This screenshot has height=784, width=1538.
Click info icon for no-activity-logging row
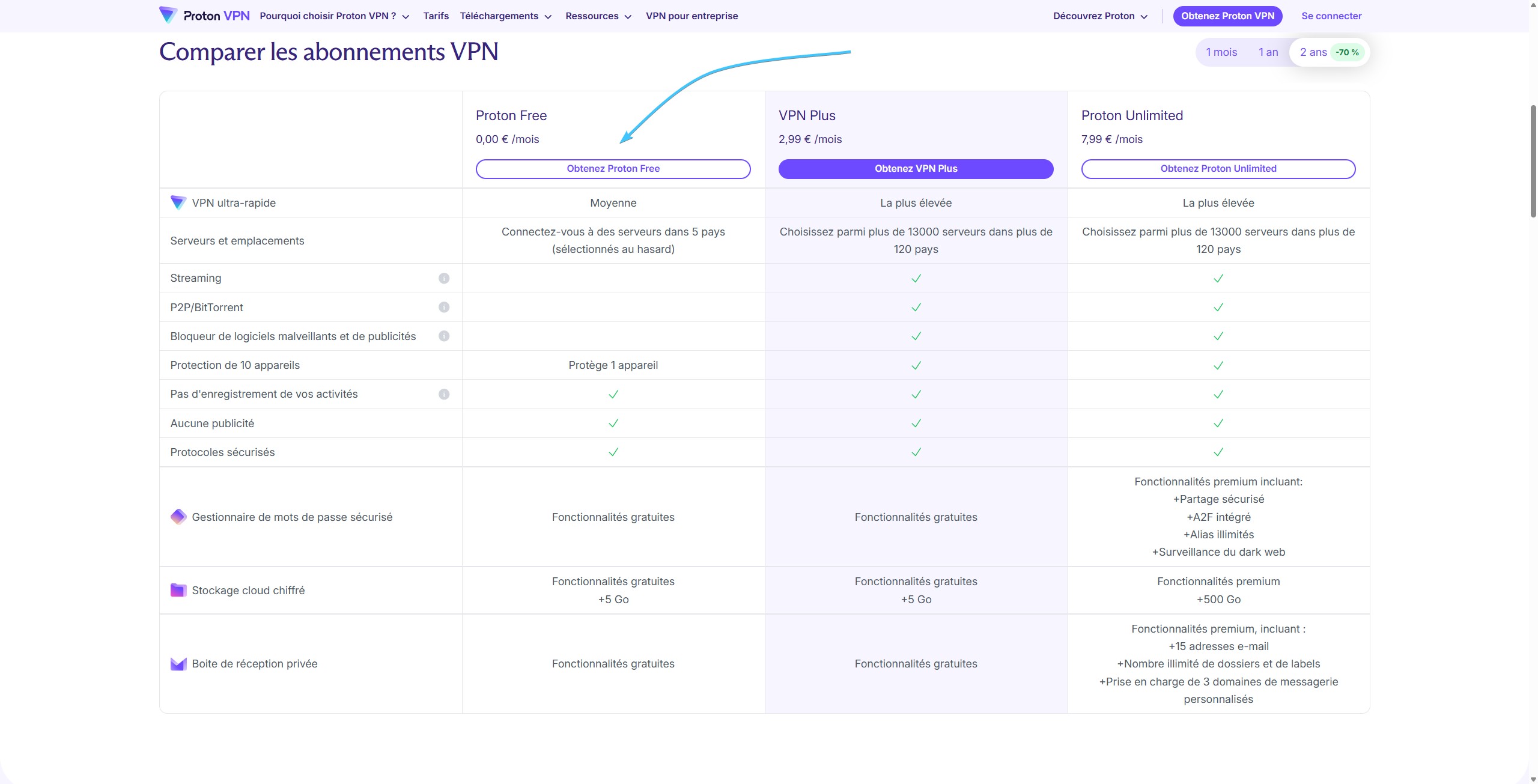444,394
